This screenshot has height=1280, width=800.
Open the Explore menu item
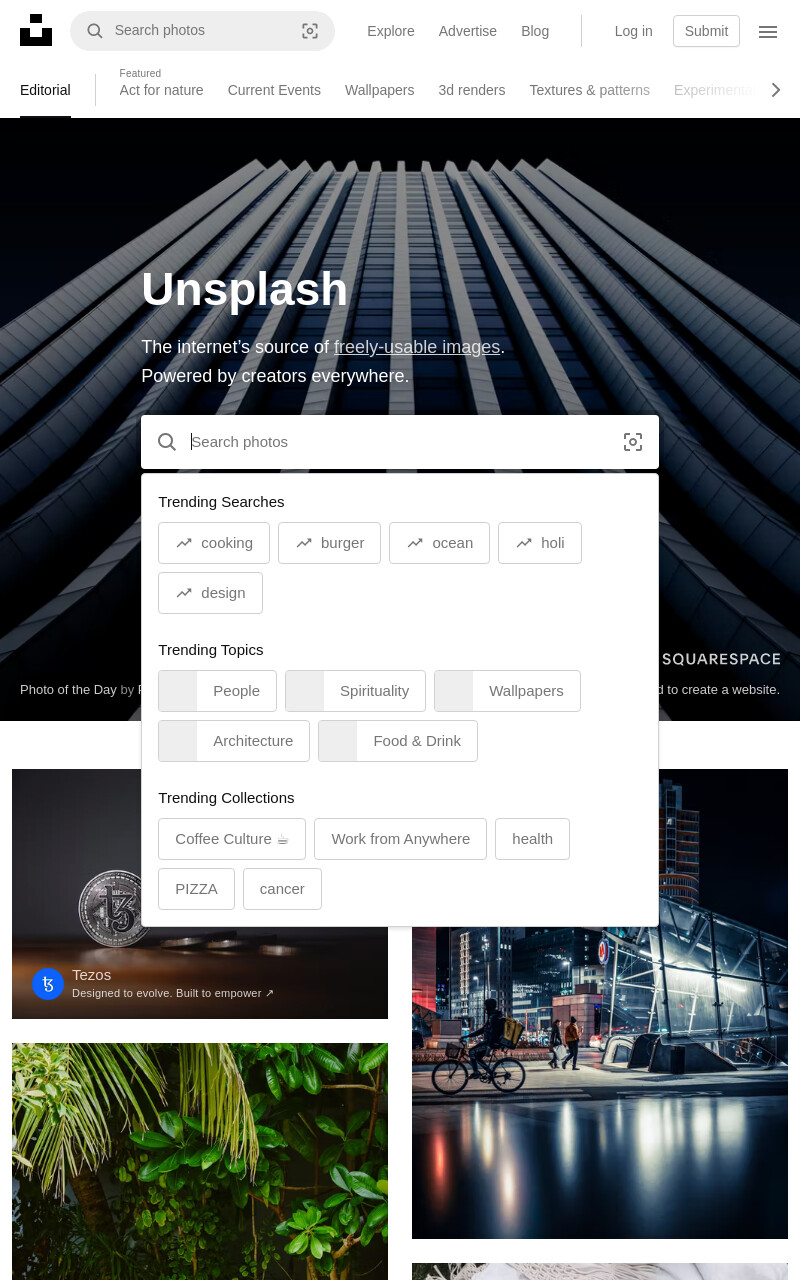pyautogui.click(x=391, y=31)
